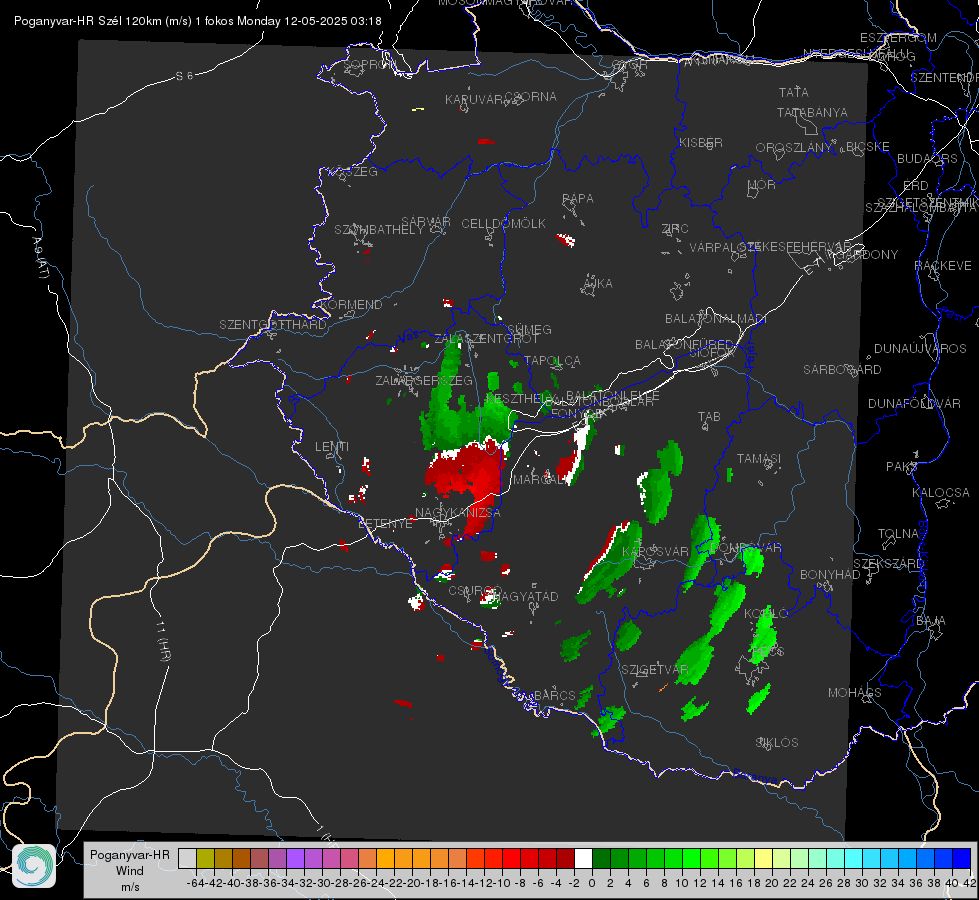Click the TOLNA city label

(898, 534)
